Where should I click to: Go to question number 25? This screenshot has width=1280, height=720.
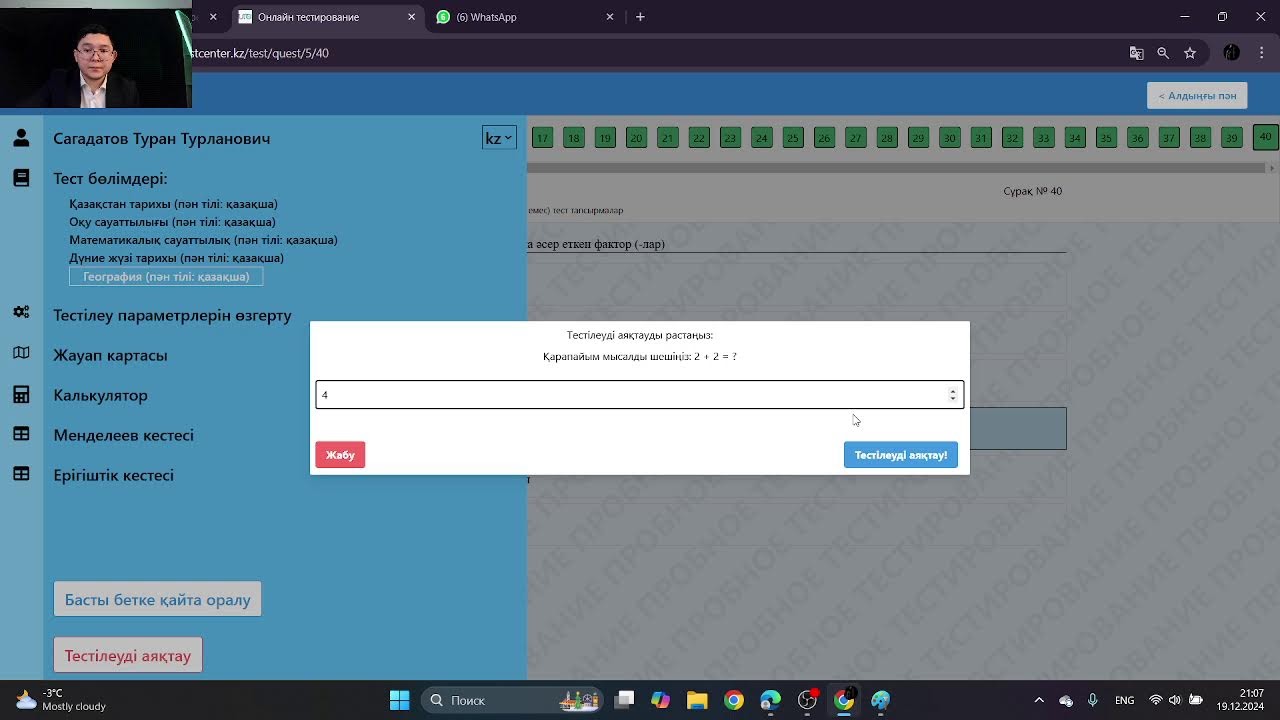[x=793, y=138]
